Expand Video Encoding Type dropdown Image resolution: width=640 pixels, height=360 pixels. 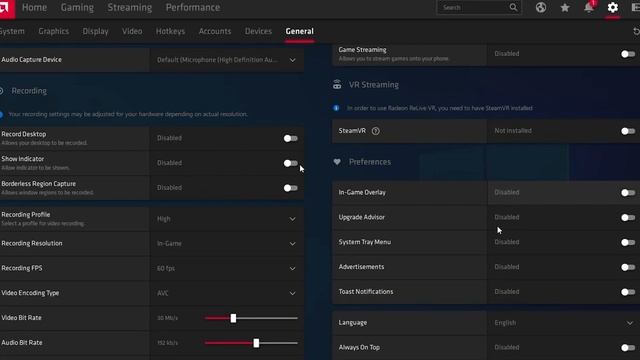[x=227, y=293]
